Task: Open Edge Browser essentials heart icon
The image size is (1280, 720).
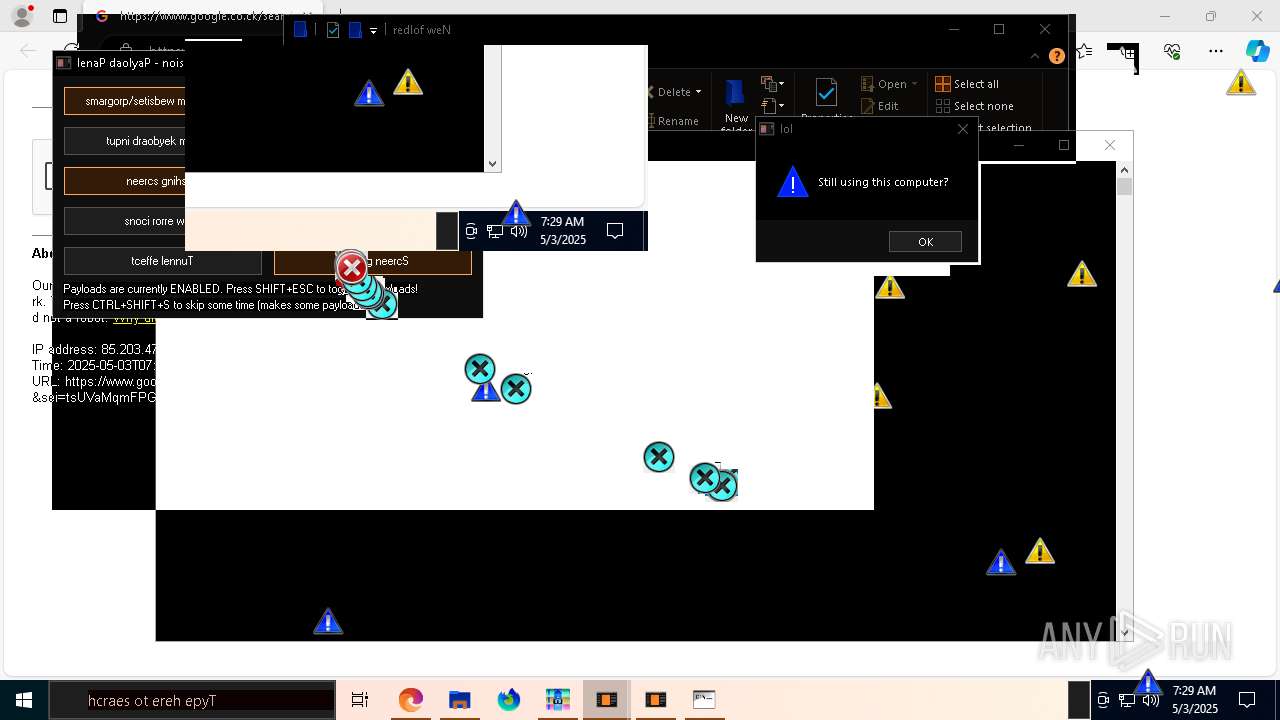Action: pos(1172,51)
